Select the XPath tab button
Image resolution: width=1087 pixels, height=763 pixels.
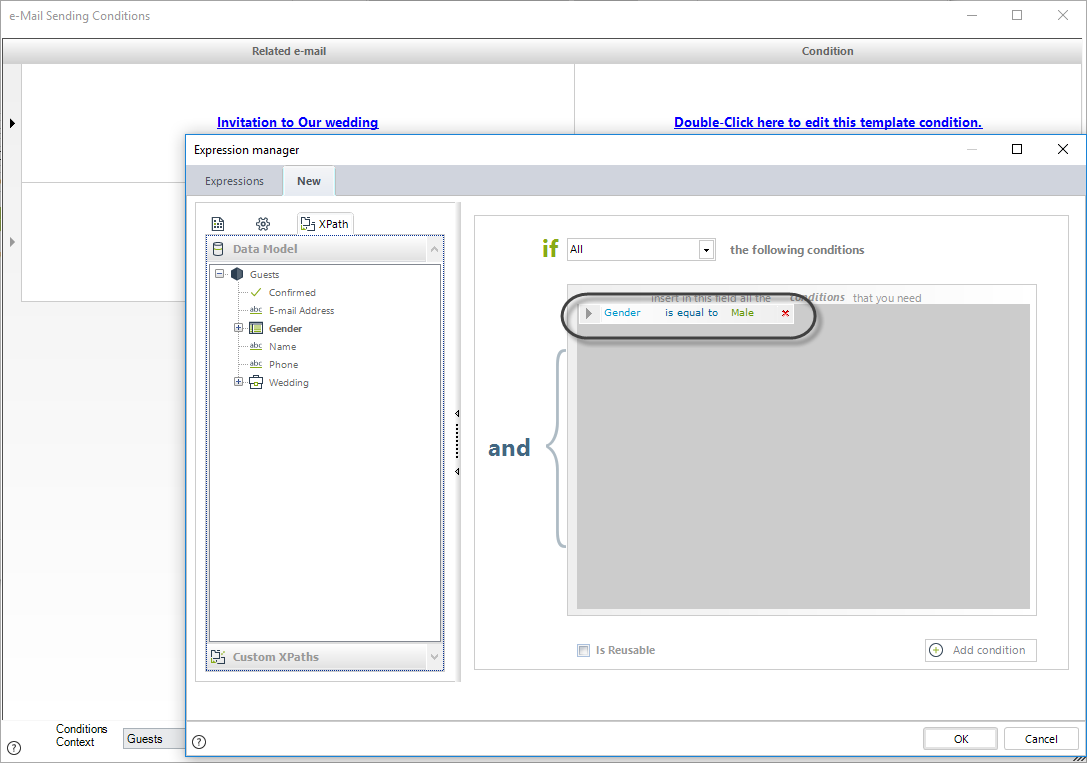[x=325, y=224]
